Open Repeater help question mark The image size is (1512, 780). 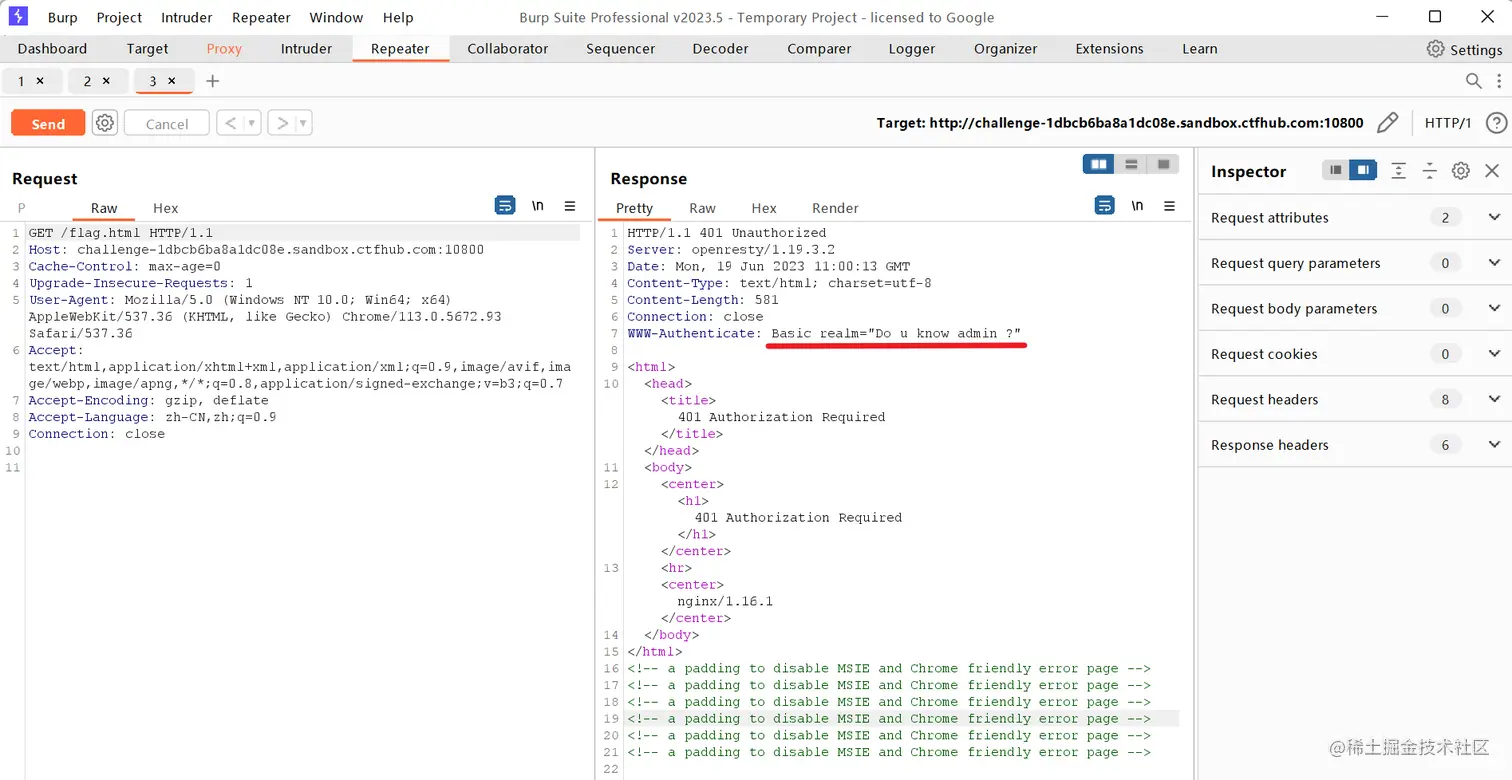[1496, 123]
